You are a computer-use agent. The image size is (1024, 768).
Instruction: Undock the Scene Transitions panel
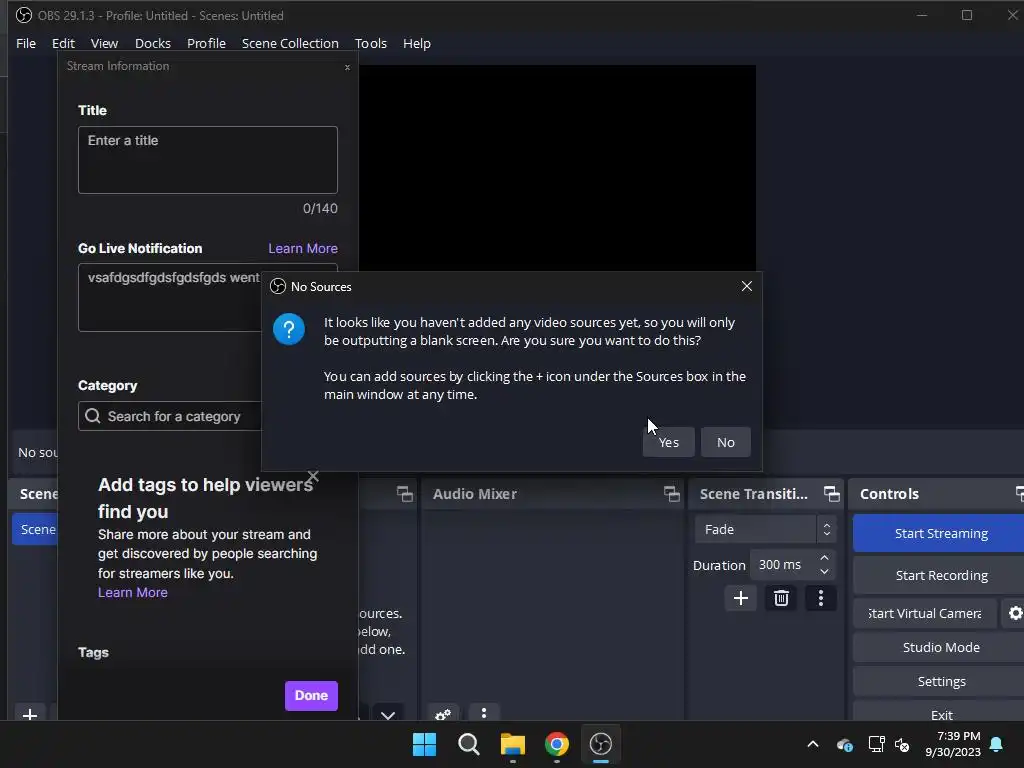click(831, 494)
